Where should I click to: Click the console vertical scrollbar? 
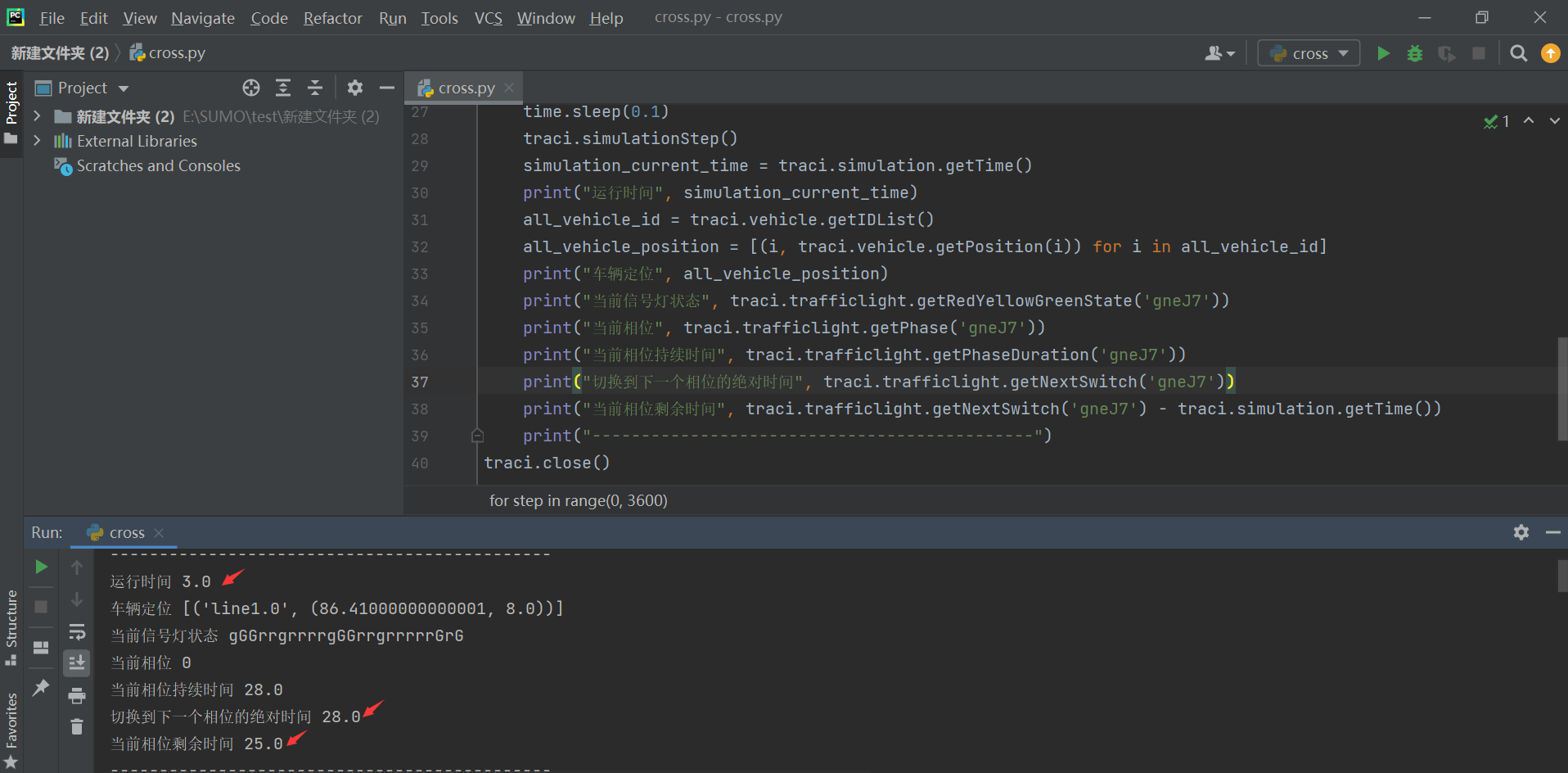1562,576
